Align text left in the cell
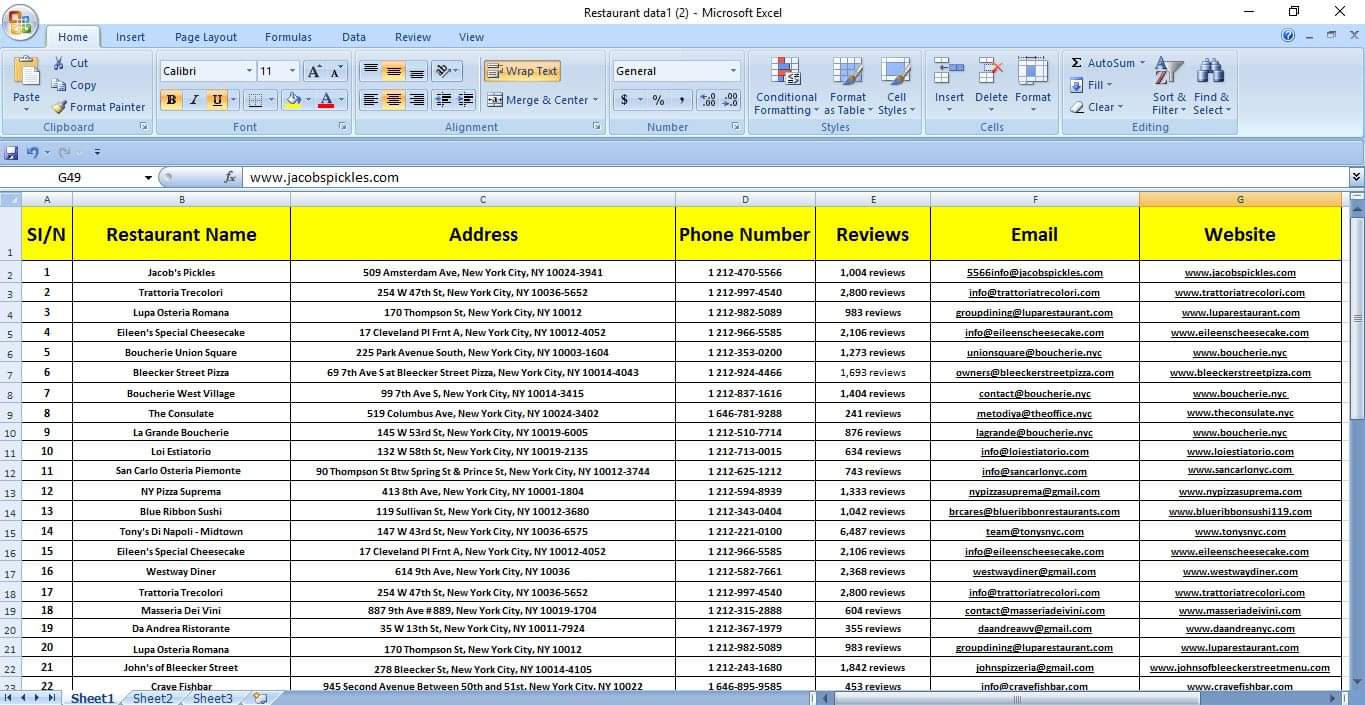Viewport: 1365px width, 705px height. pos(370,100)
